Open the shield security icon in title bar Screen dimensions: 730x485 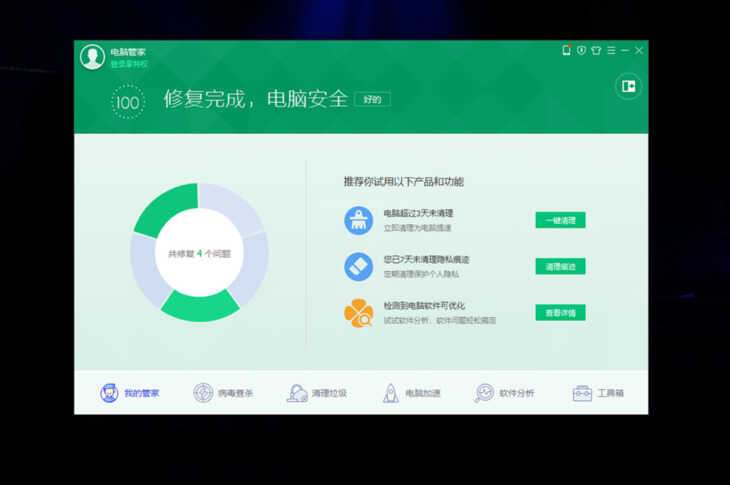581,50
